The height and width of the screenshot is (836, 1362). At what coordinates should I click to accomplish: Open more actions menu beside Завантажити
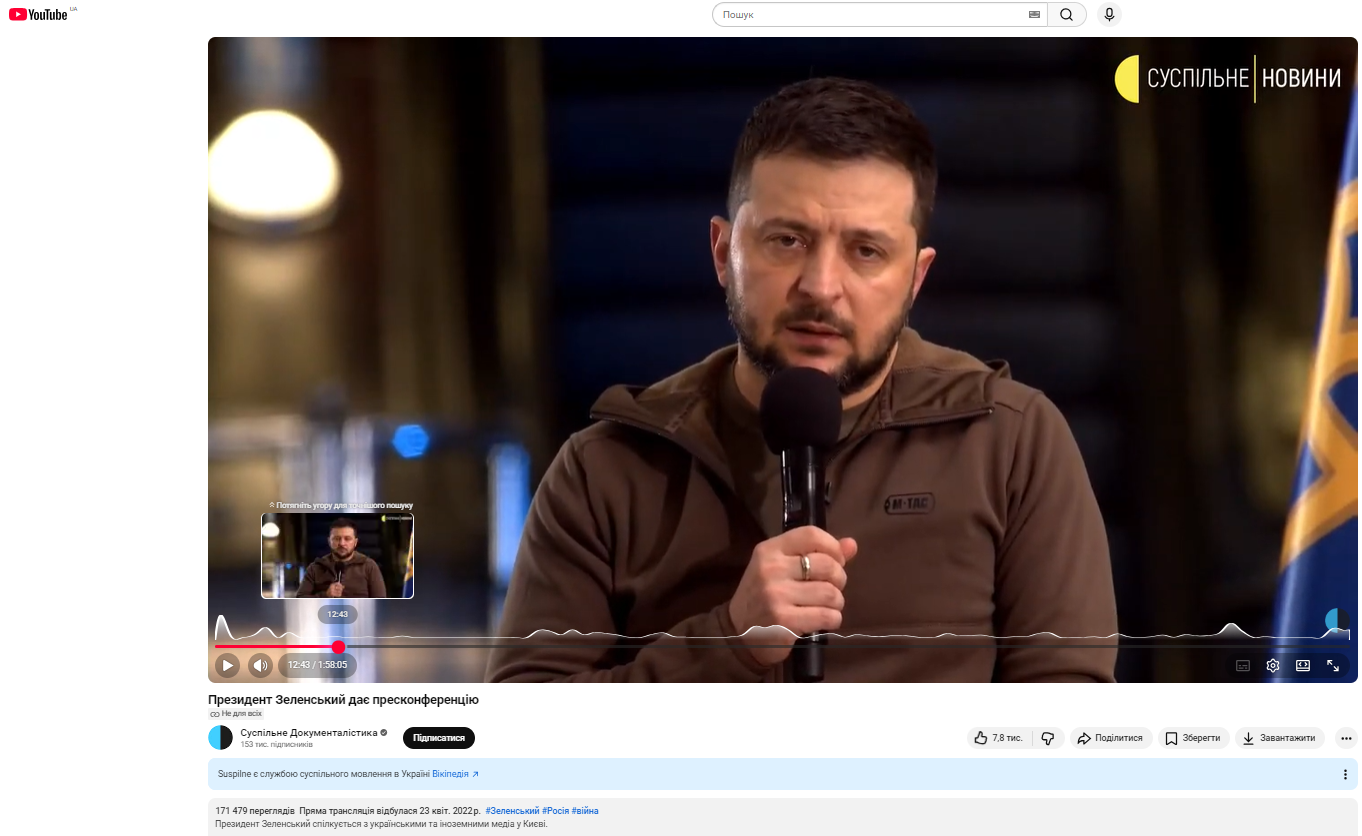point(1346,738)
